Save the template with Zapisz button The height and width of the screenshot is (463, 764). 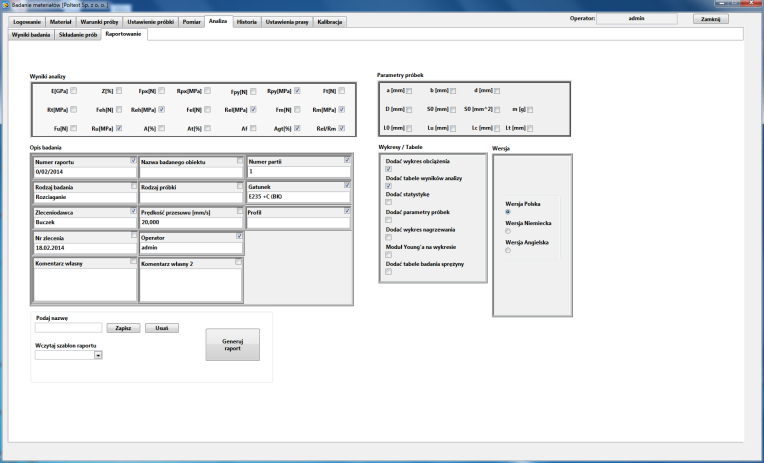tap(123, 328)
